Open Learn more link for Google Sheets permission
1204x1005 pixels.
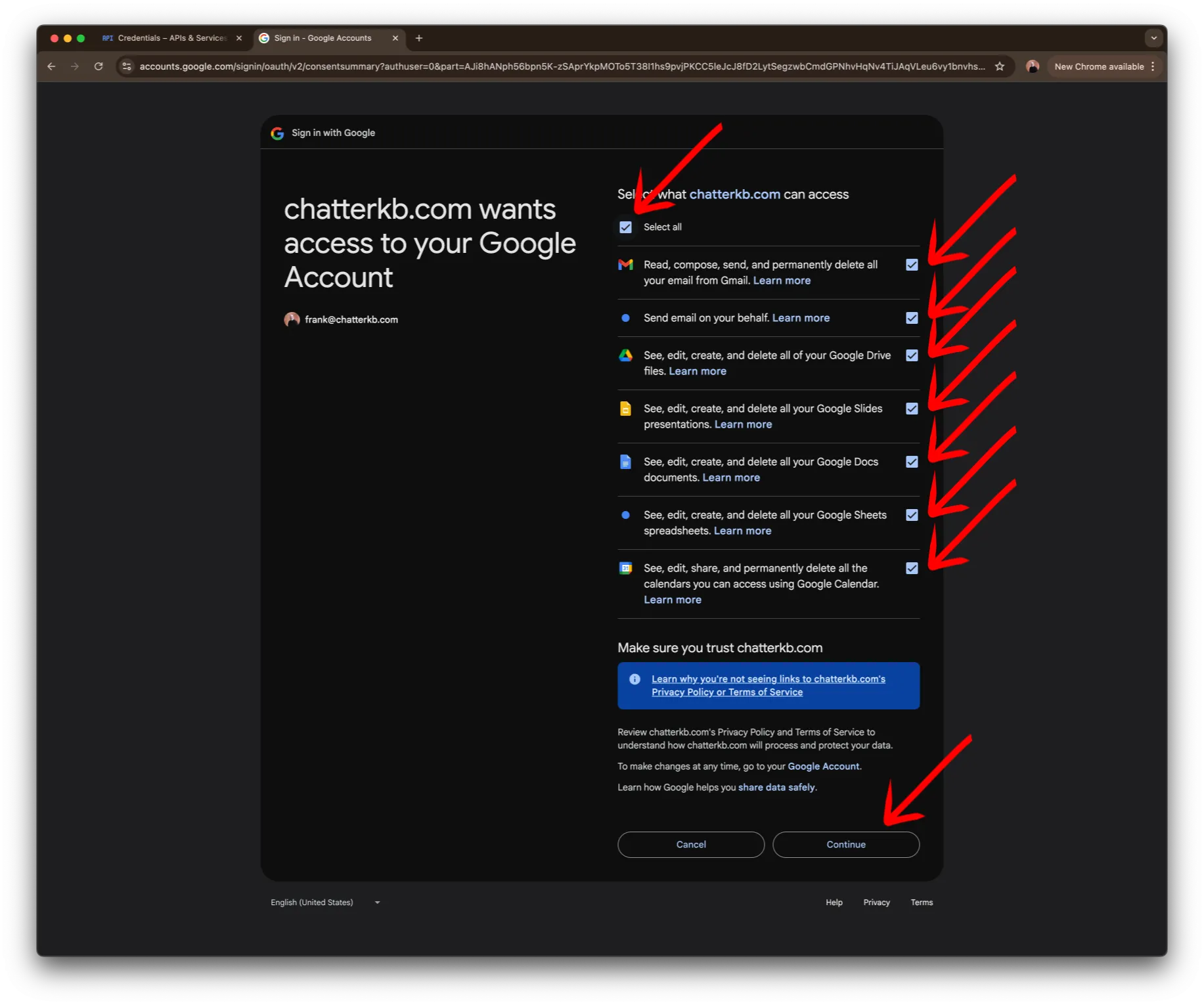click(x=742, y=531)
